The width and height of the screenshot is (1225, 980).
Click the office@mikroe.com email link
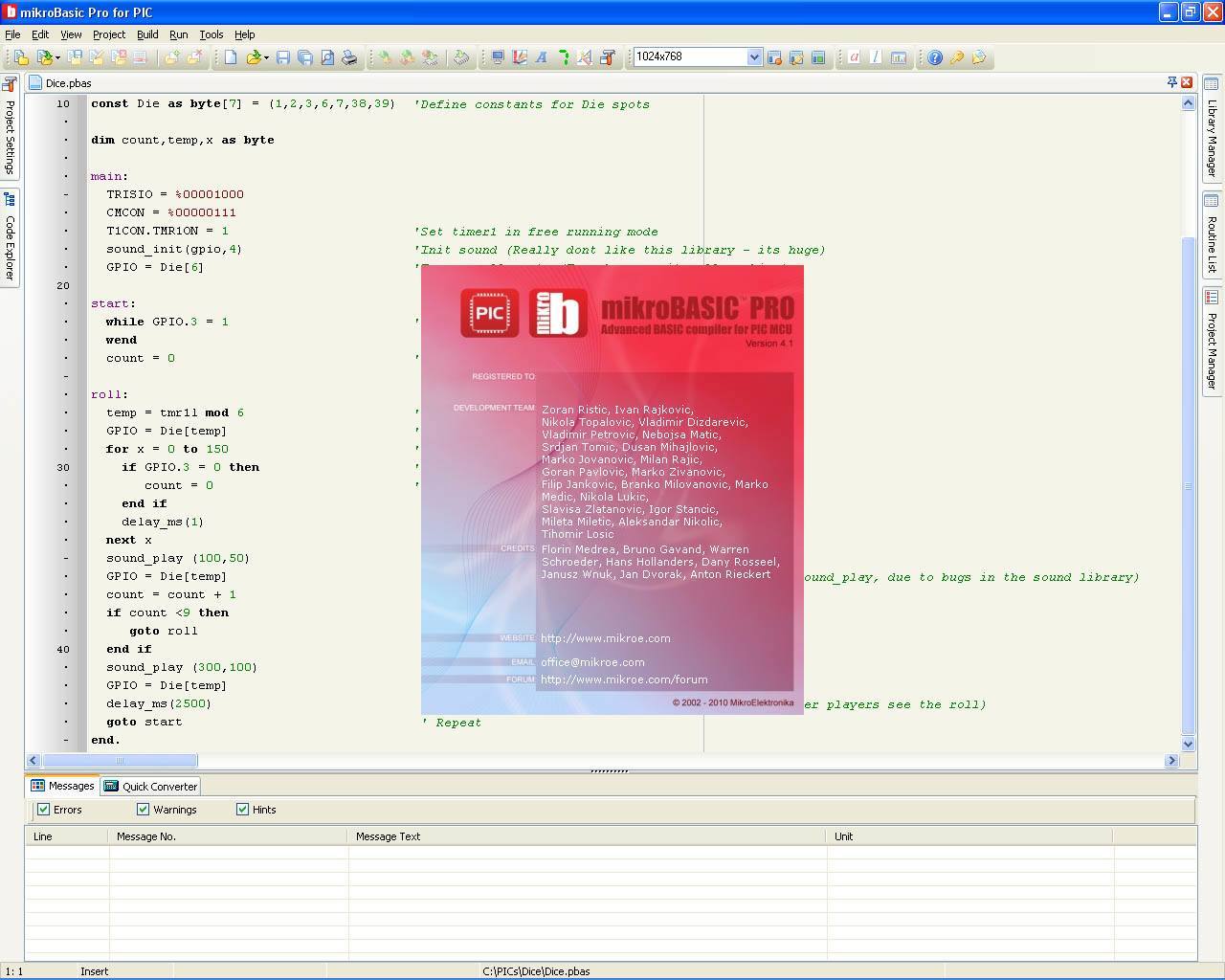coord(592,662)
